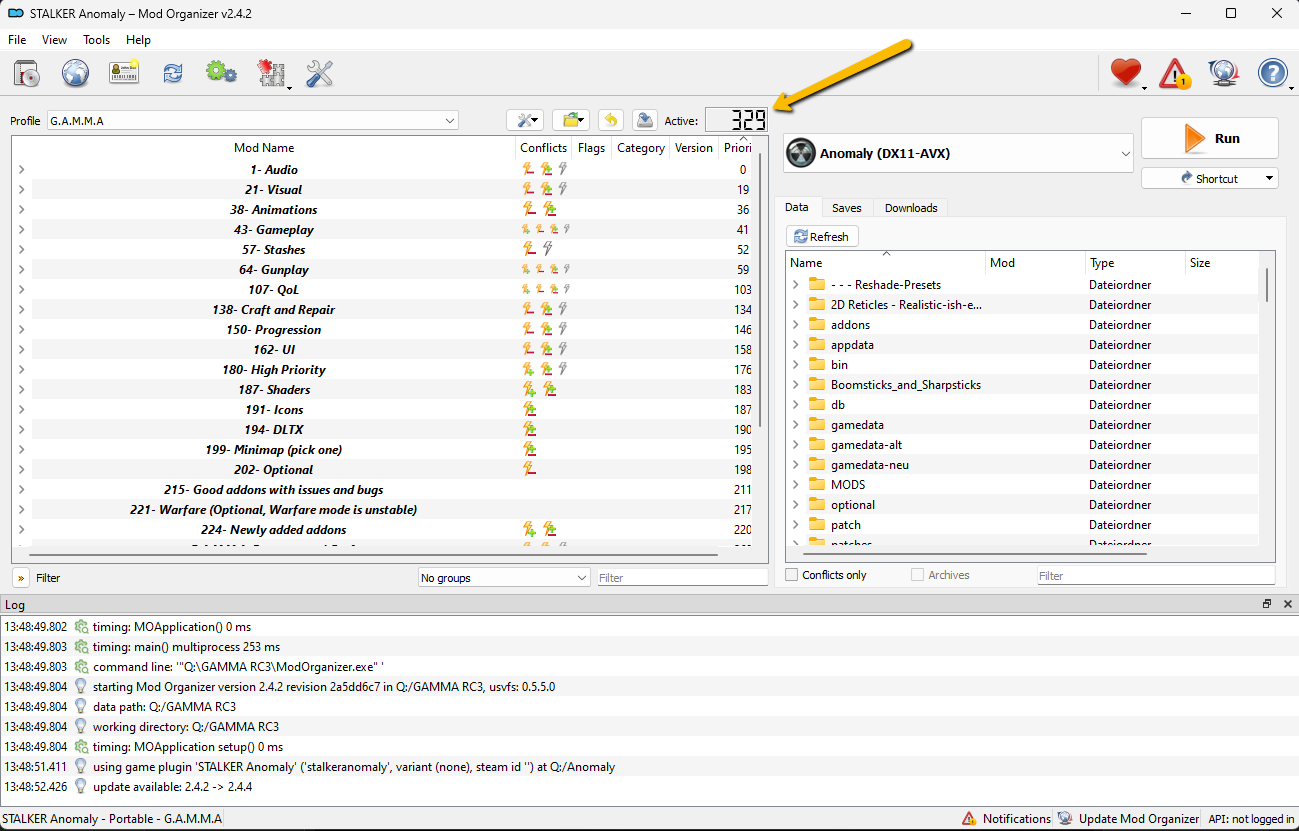Sort by the Conflicts column header
Screen dimensions: 1299x831
pos(544,148)
